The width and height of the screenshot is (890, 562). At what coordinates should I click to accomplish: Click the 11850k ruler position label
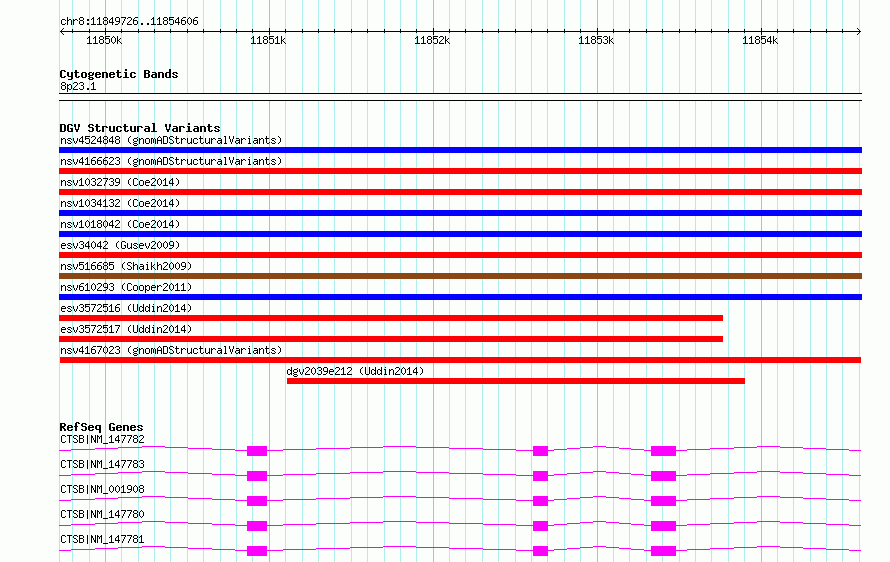pos(104,40)
